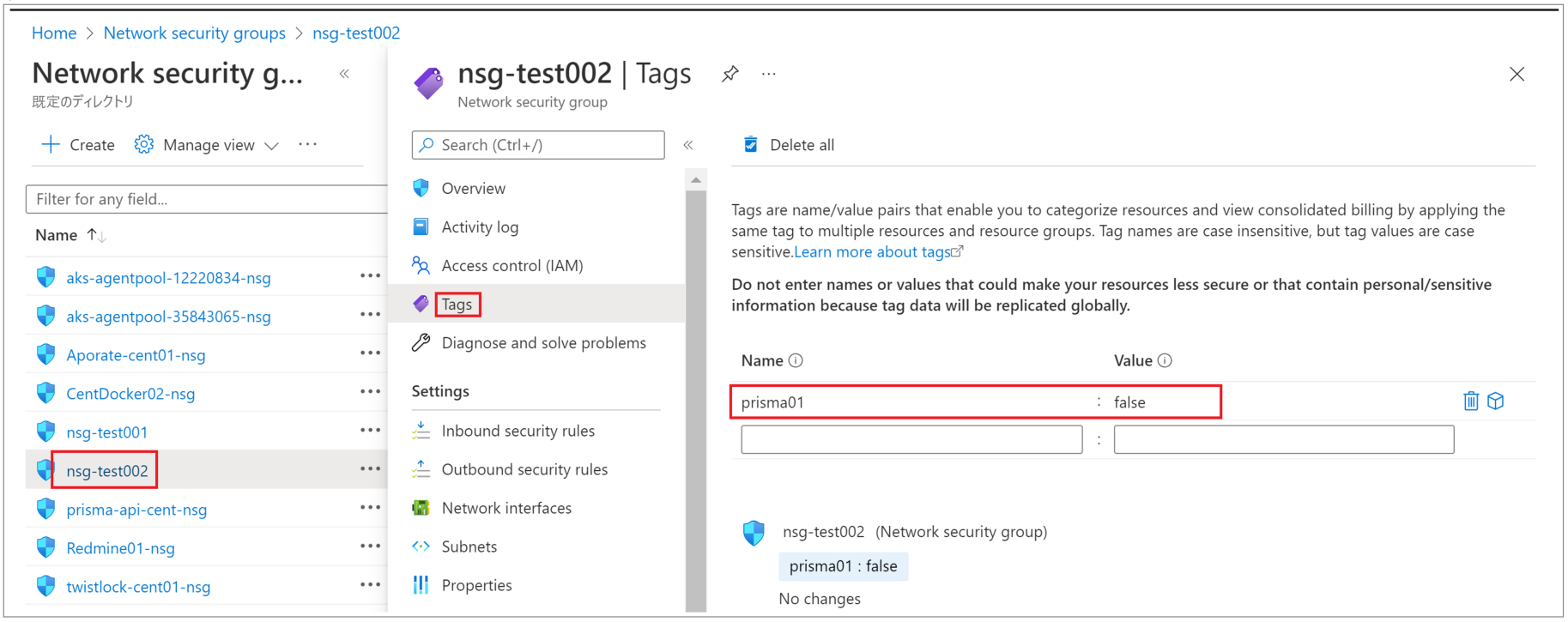1568x622 pixels.
Task: Delete the prisma01 tag with trash icon
Action: coord(1470,402)
